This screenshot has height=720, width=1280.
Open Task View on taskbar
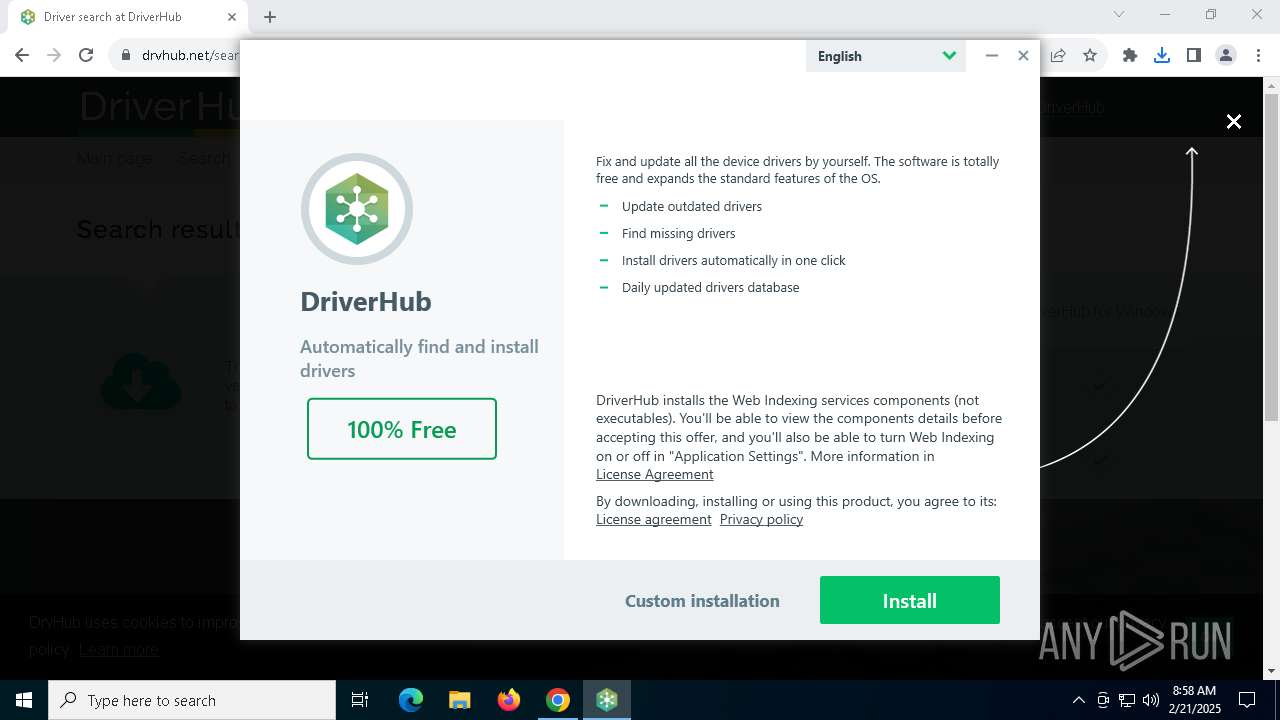[360, 700]
